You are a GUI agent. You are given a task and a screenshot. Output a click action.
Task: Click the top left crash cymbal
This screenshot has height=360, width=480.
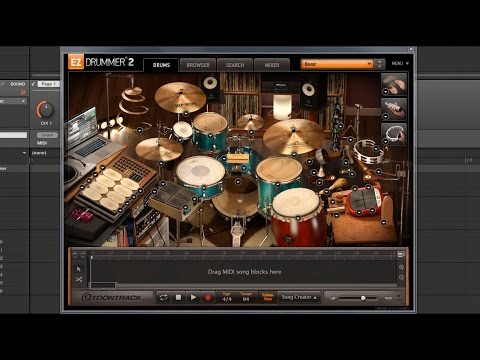pos(180,97)
